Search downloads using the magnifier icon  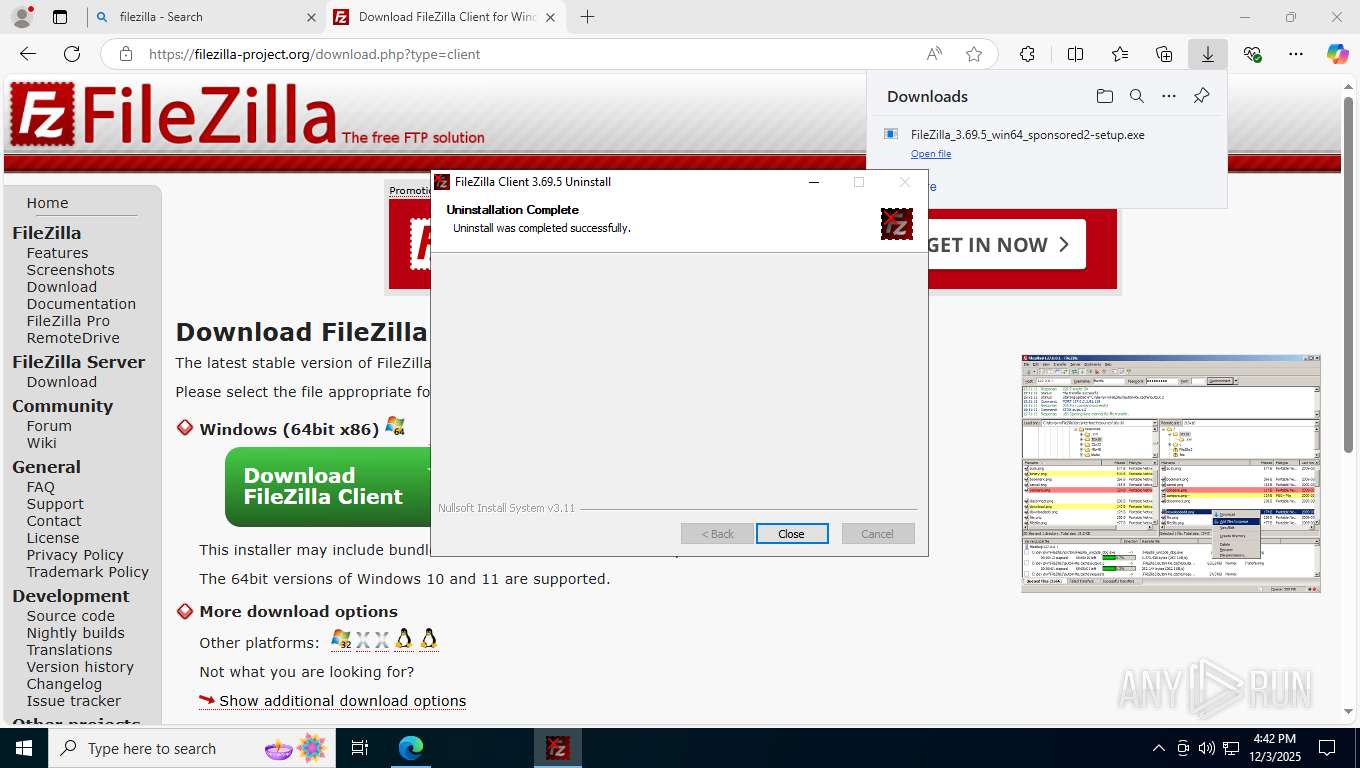tap(1136, 96)
